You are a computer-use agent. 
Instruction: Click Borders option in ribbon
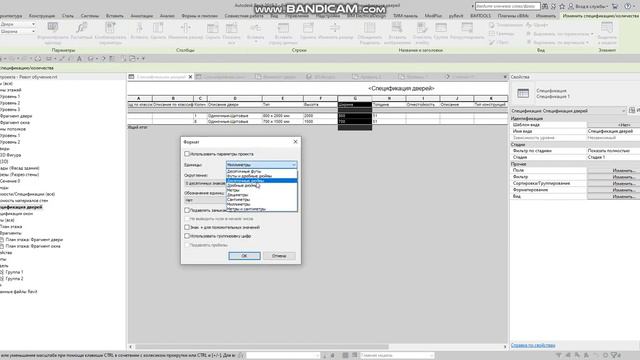coord(502,34)
